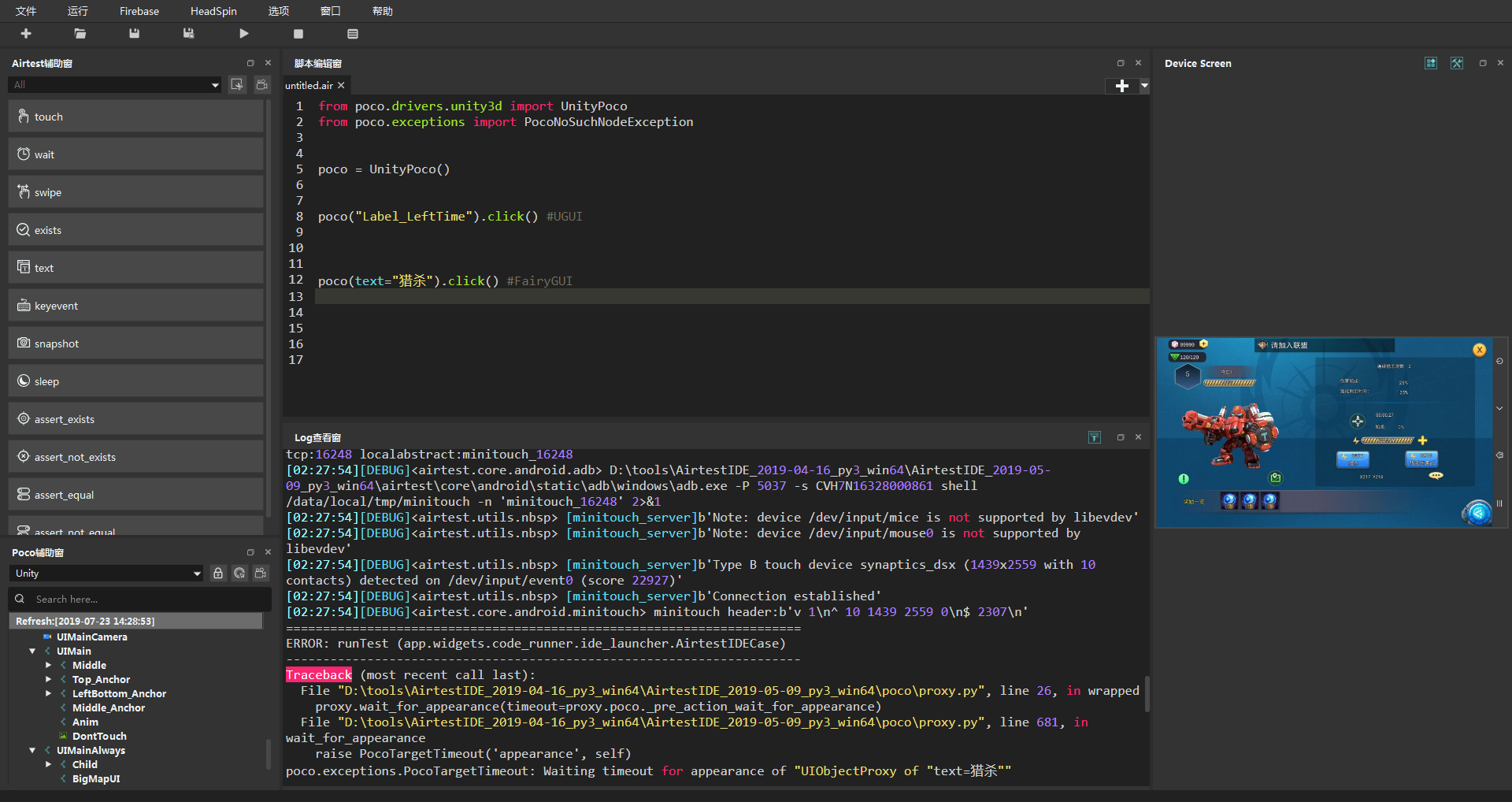Open a script using the folder icon
Screen dimensions: 1512x802
point(80,34)
